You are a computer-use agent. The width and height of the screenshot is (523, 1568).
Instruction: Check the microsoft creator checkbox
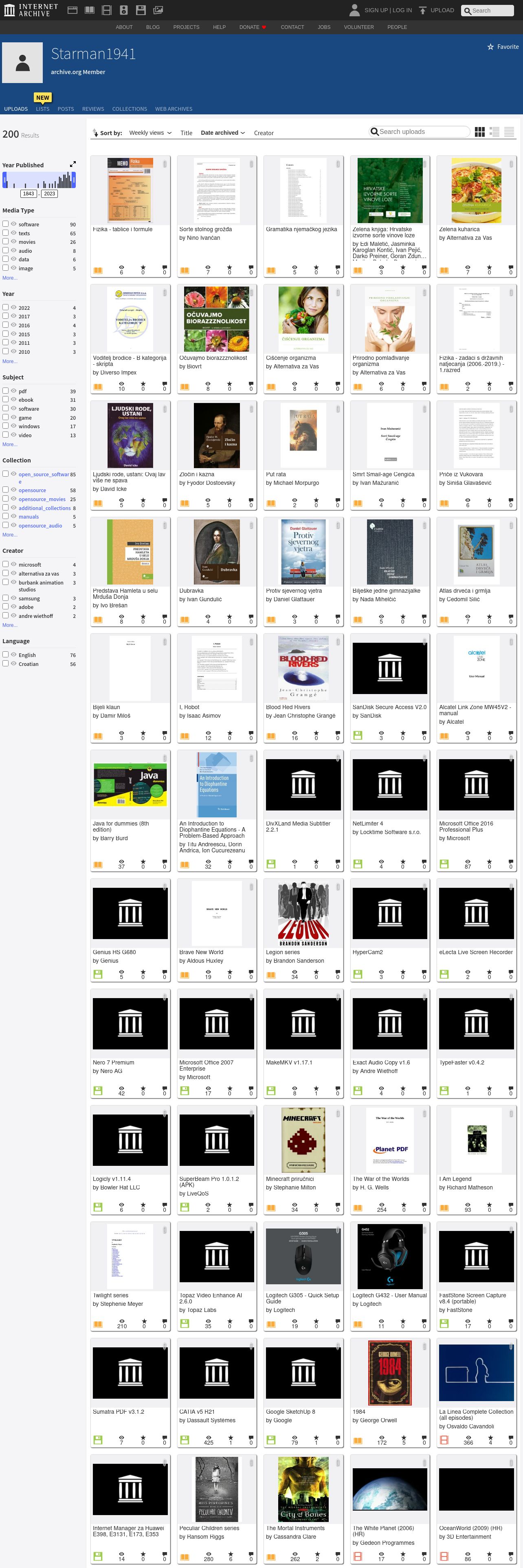pyautogui.click(x=5, y=564)
